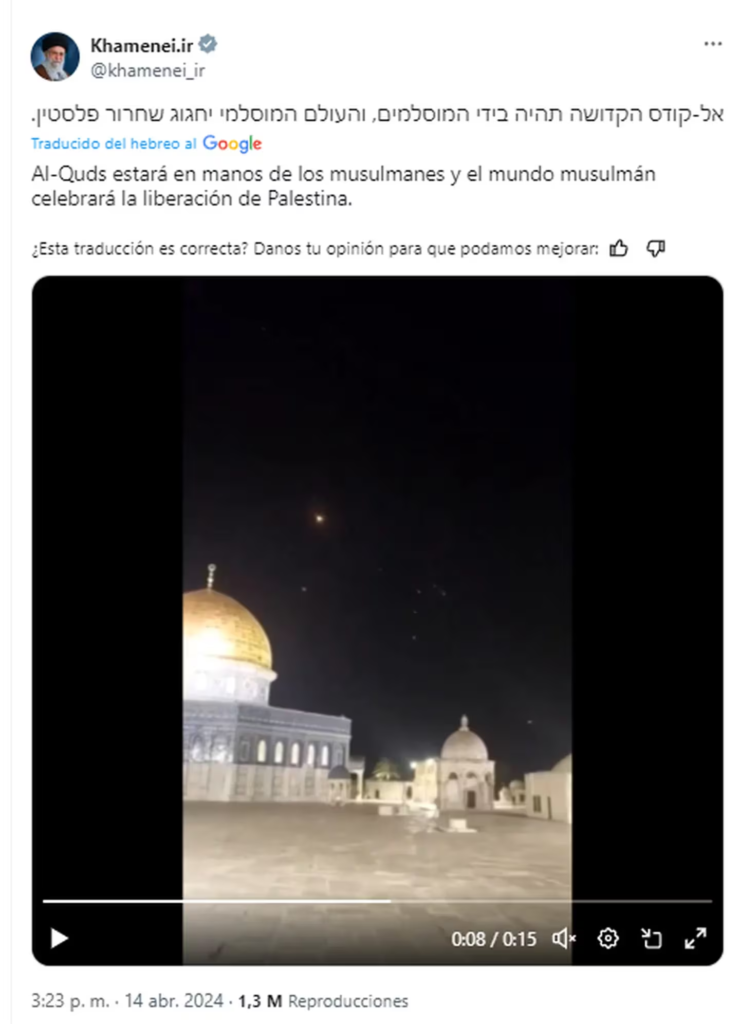This screenshot has height=1024, width=740.
Task: Unmute the video sound
Action: click(564, 938)
